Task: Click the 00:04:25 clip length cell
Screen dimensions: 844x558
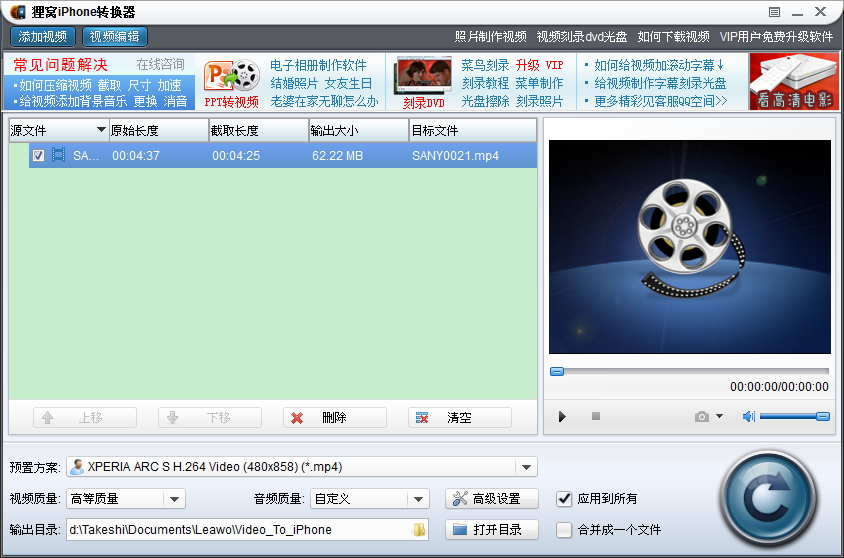Action: pyautogui.click(x=236, y=156)
